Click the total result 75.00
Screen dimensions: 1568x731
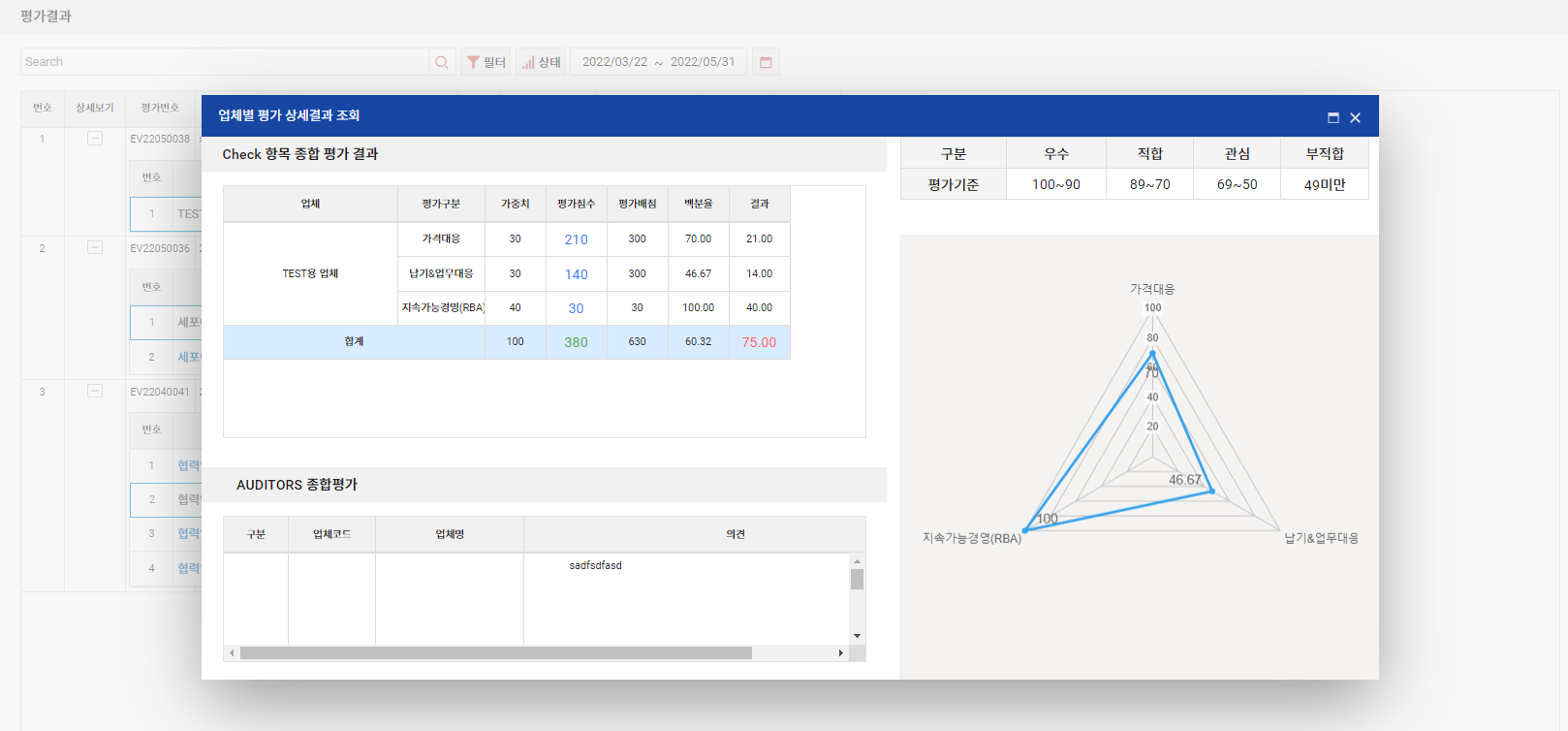[759, 342]
